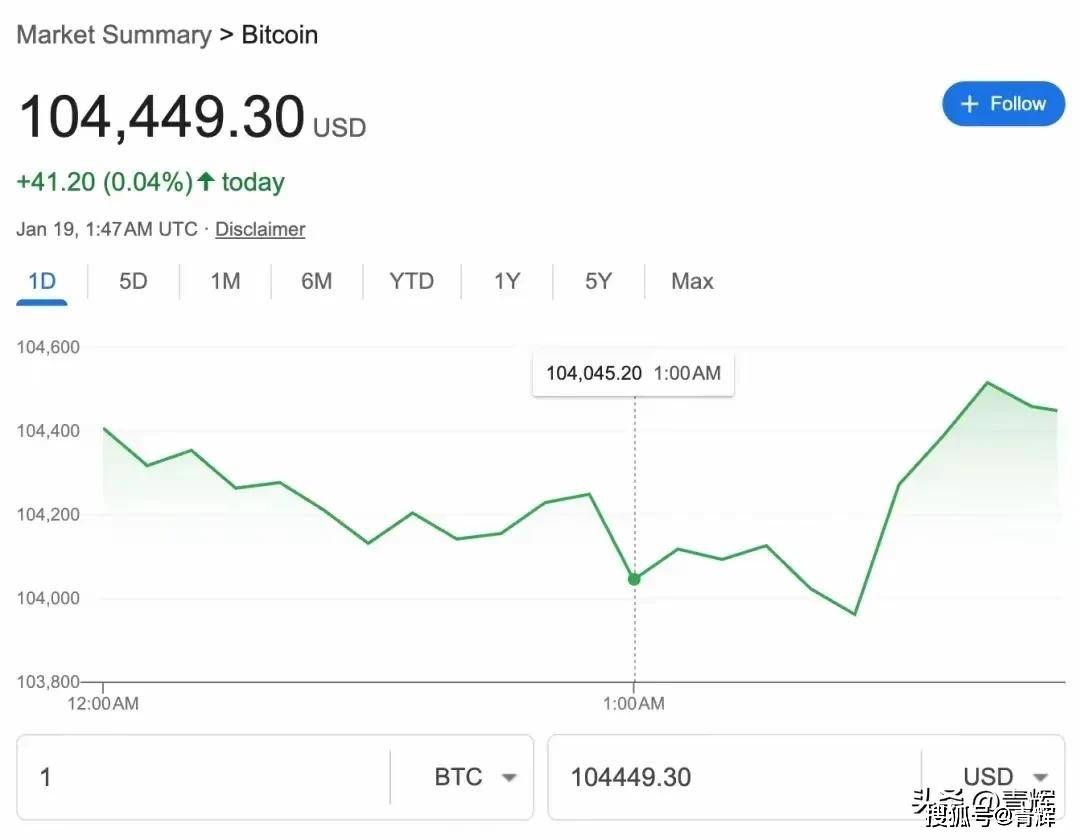Switch to the 1M chart range
This screenshot has height=840, width=1080.
(225, 282)
